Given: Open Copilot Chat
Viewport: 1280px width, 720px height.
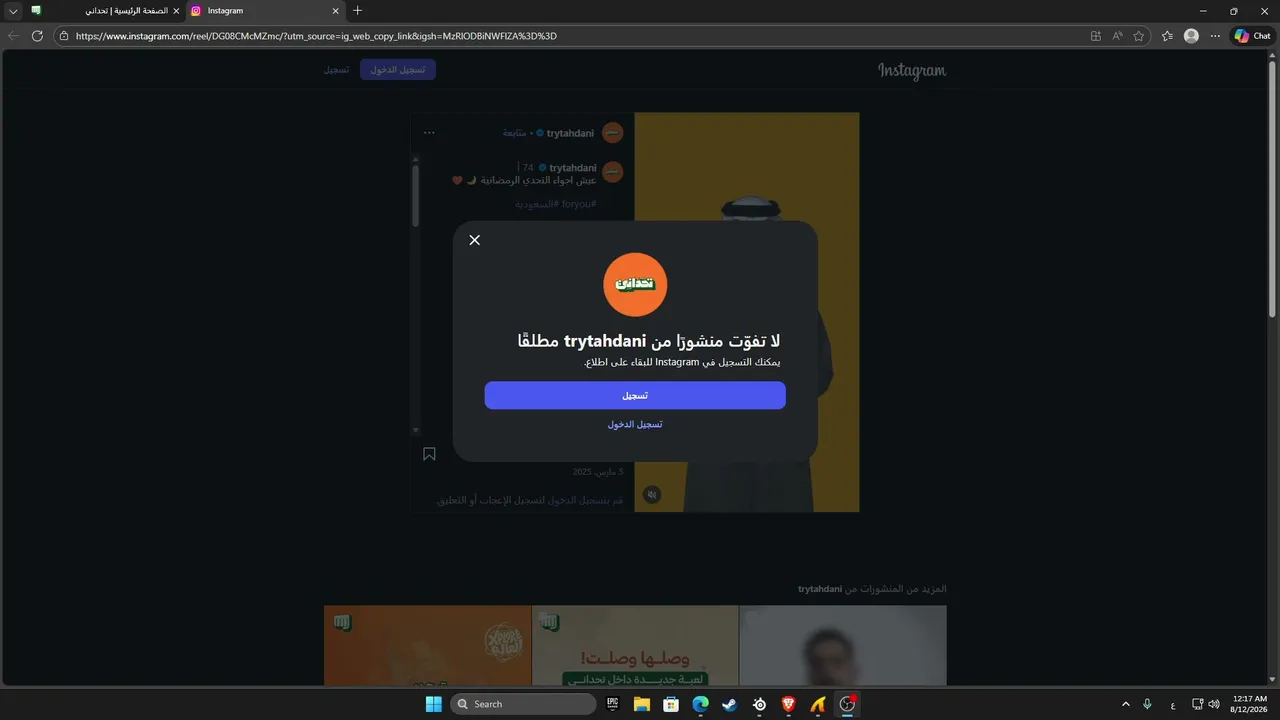Looking at the screenshot, I should pos(1253,36).
